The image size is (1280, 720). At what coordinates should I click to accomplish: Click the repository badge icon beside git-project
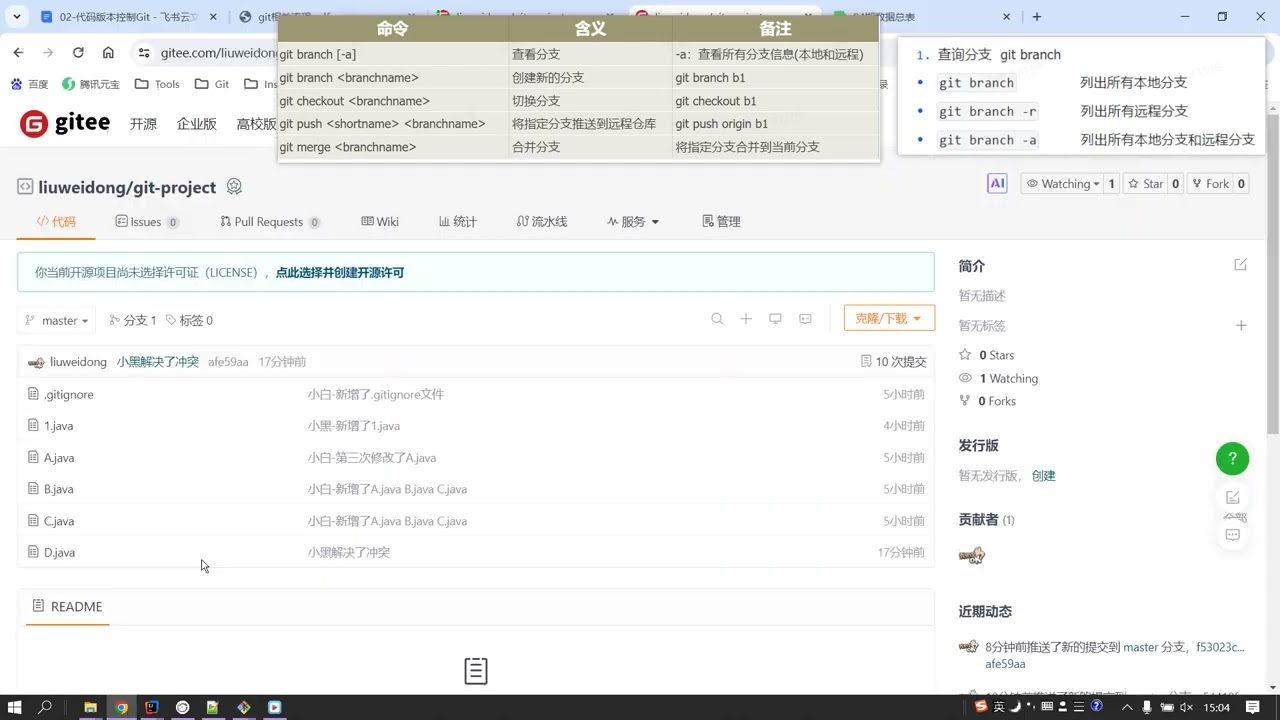tap(234, 187)
